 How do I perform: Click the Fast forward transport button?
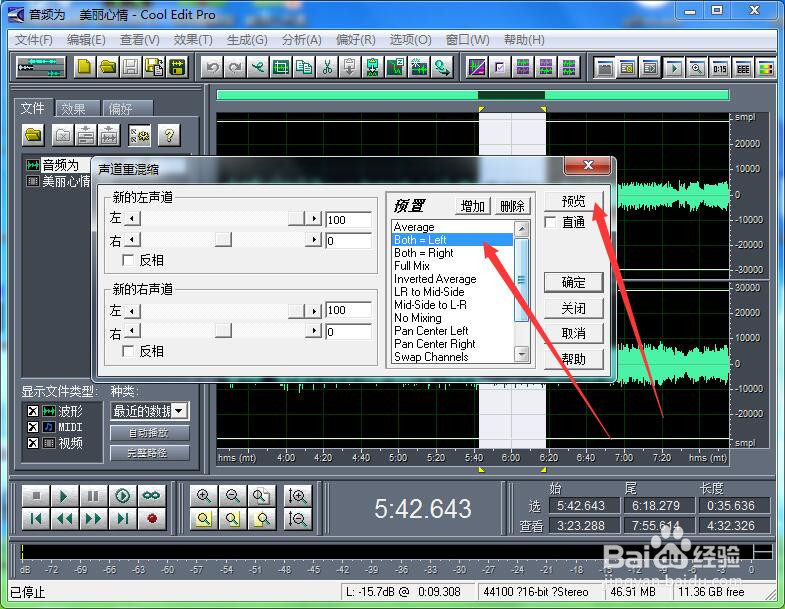click(93, 518)
